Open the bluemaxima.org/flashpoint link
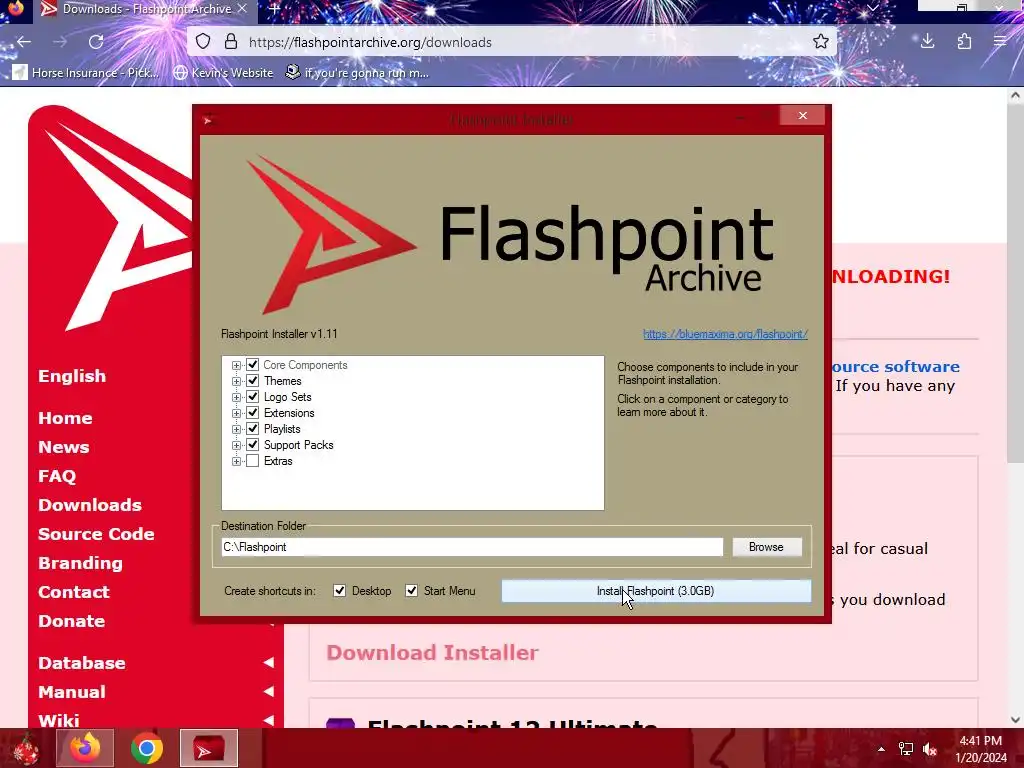The height and width of the screenshot is (768, 1024). point(726,334)
